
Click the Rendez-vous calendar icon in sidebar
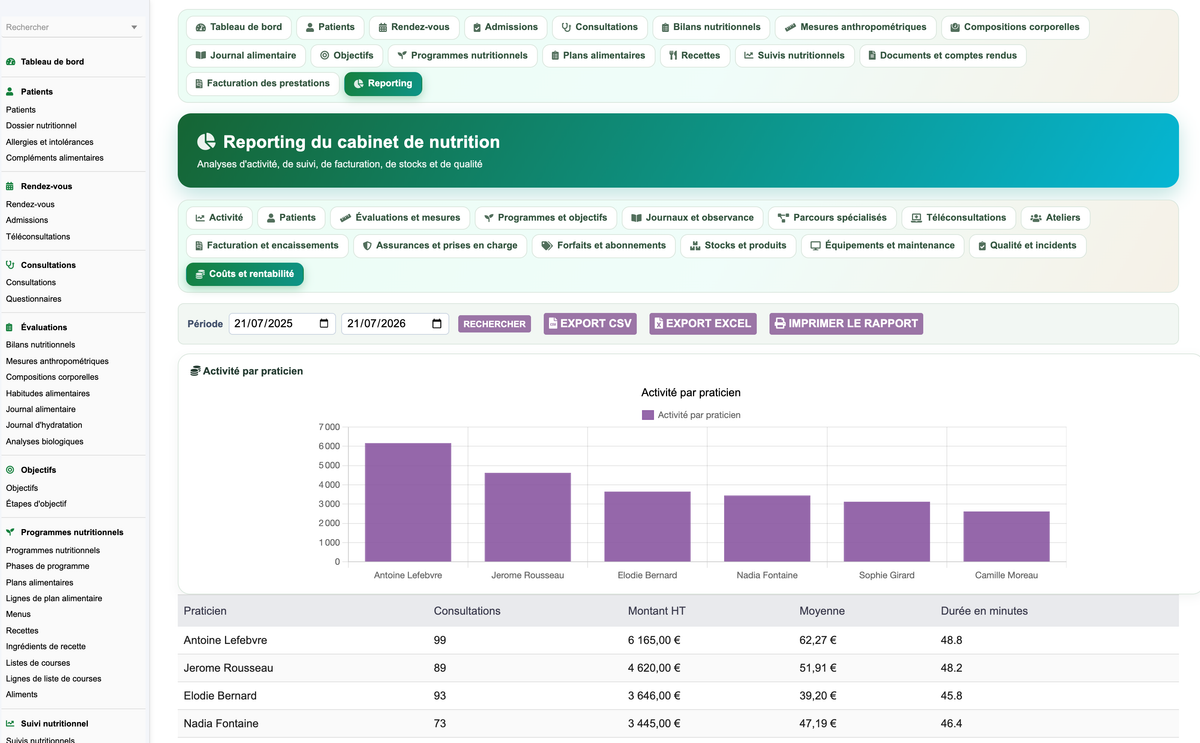tap(11, 186)
